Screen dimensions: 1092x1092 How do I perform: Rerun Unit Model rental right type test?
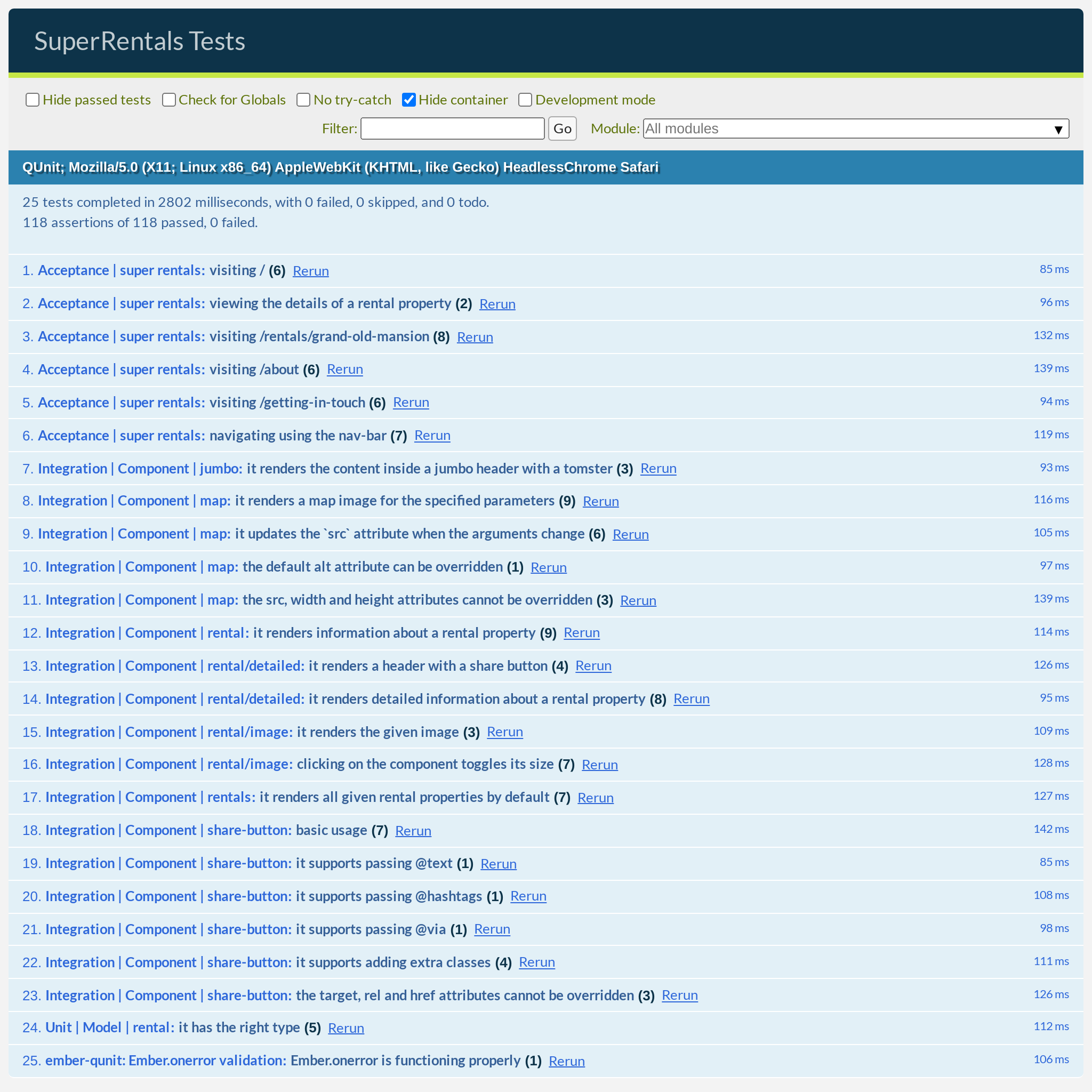346,1029
